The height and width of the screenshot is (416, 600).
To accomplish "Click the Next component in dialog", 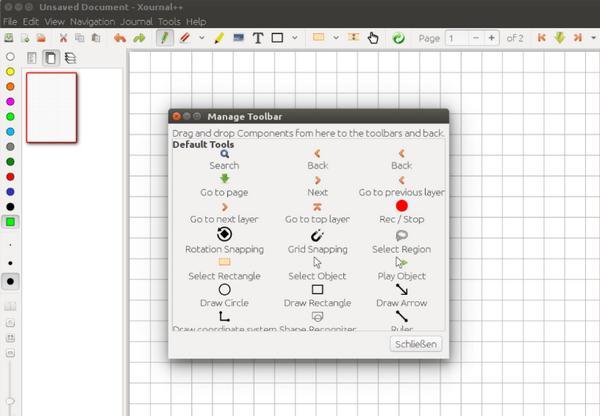I will (x=317, y=186).
